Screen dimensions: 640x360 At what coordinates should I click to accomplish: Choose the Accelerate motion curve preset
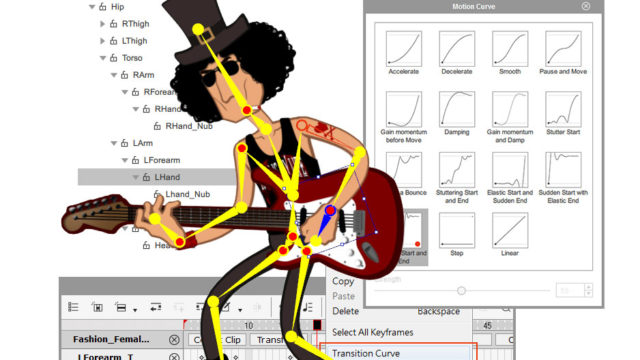click(x=404, y=49)
